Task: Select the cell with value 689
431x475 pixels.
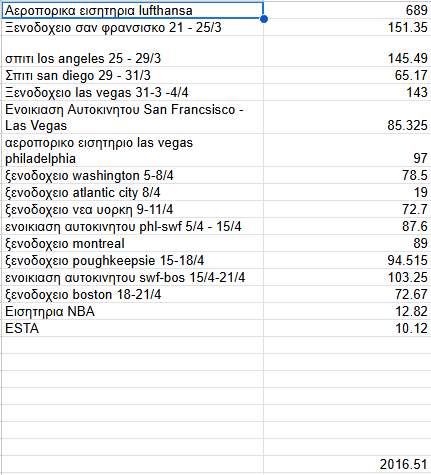Action: coord(347,10)
